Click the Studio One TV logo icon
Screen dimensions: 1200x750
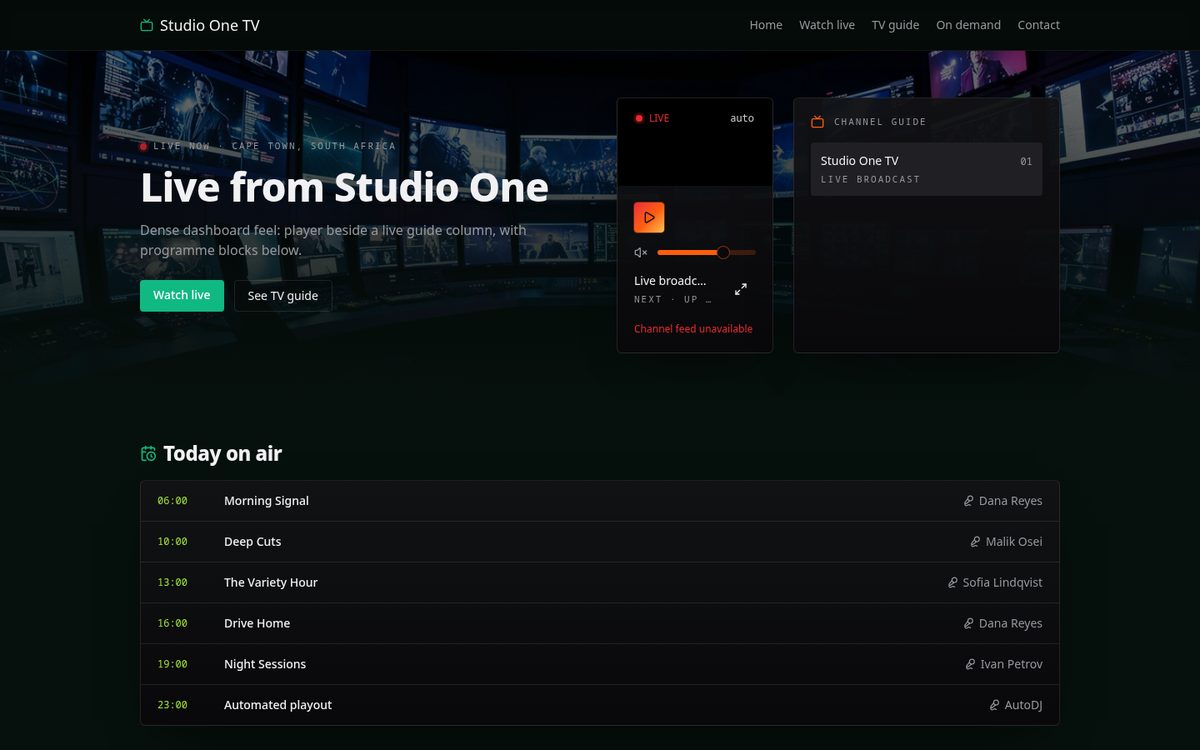147,25
